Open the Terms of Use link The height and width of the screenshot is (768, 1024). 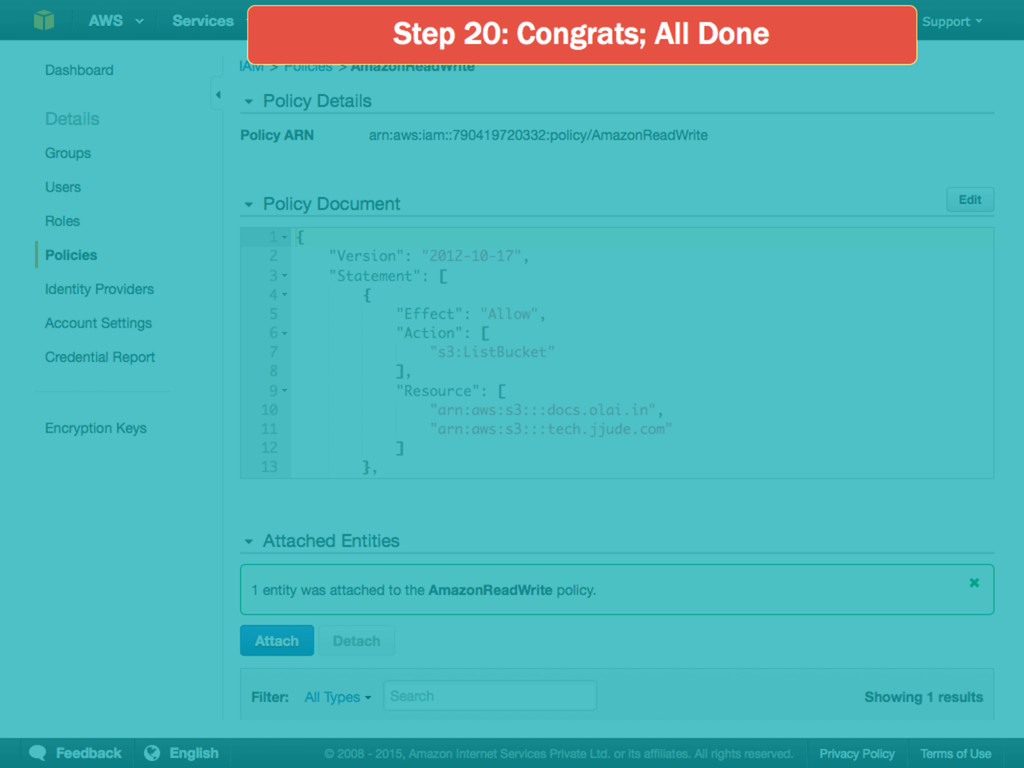click(955, 754)
